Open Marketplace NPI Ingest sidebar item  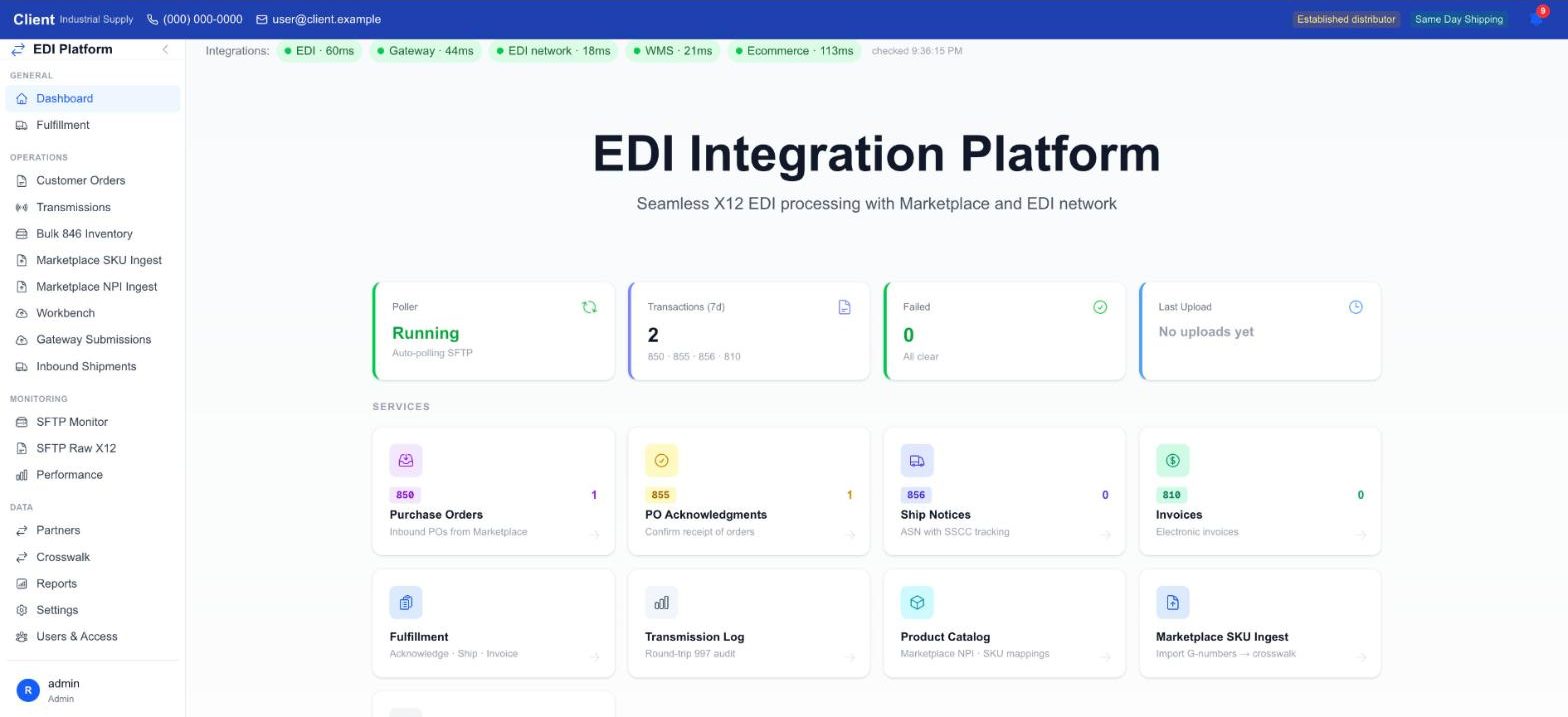click(93, 287)
